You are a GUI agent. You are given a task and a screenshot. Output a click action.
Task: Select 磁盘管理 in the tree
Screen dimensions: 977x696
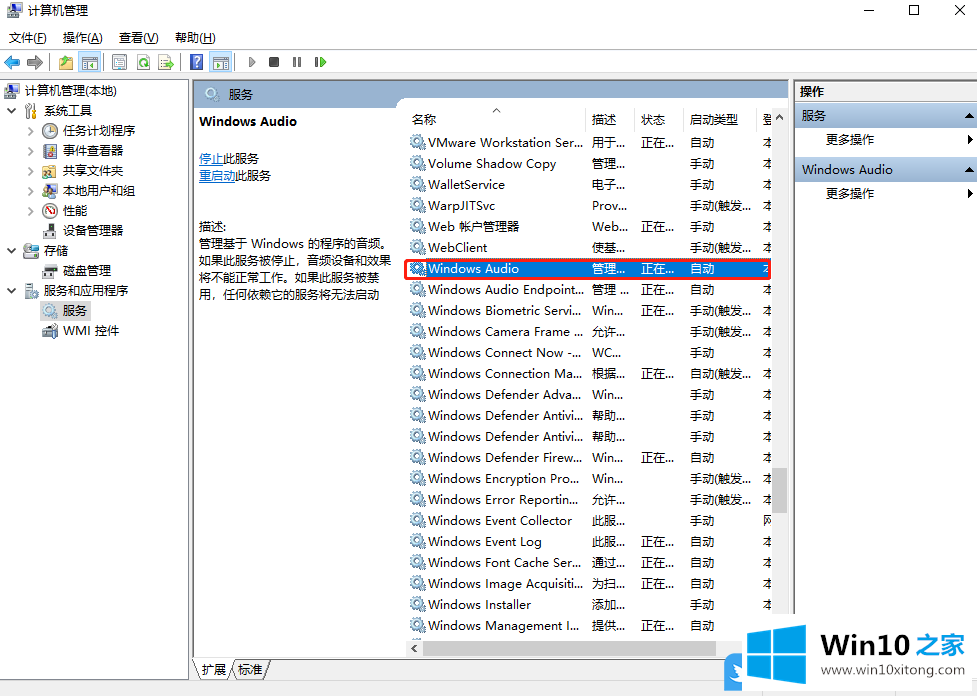coord(87,270)
